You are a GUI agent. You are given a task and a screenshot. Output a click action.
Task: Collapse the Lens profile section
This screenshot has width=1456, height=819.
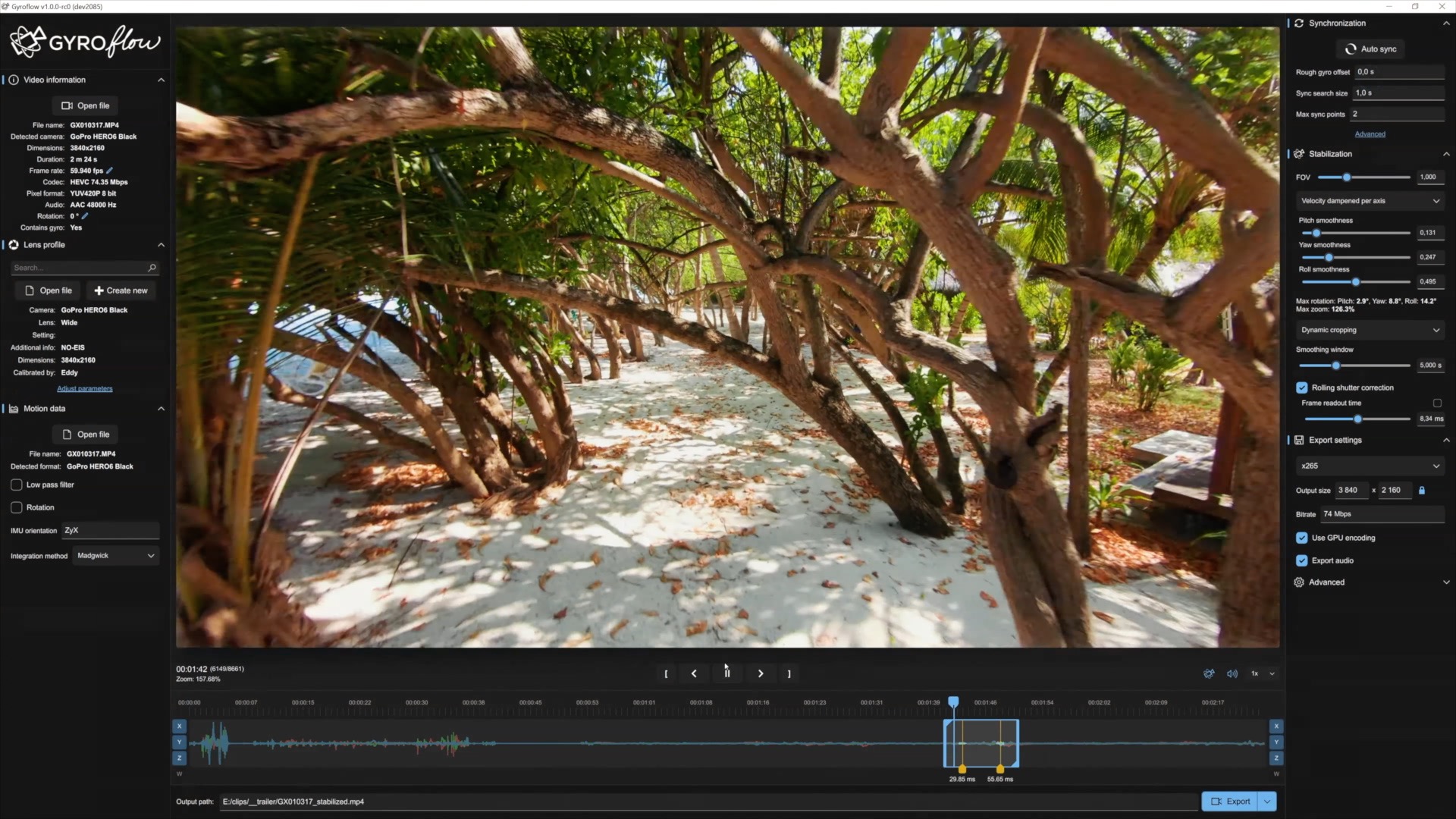(161, 245)
